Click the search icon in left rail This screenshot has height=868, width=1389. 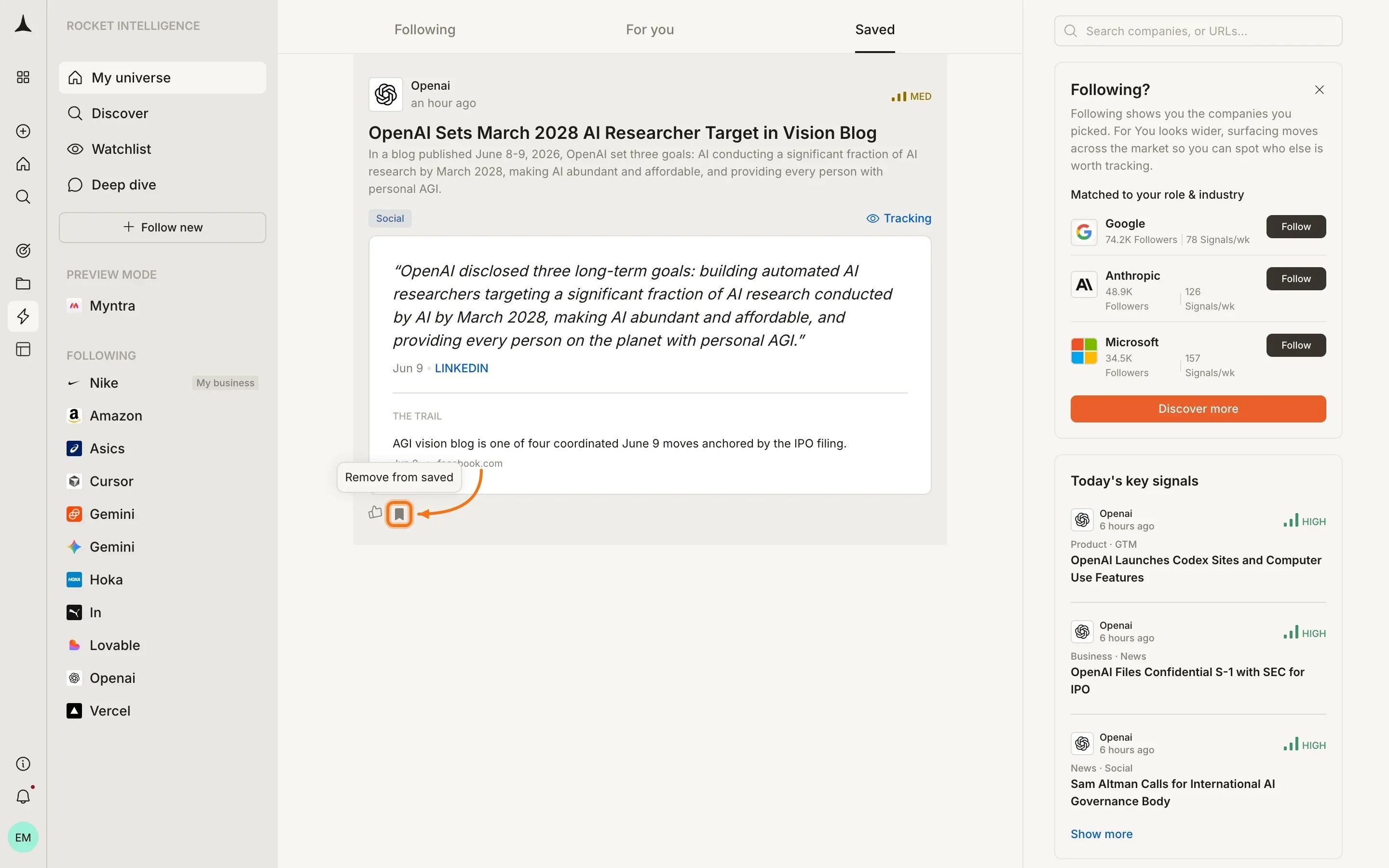click(x=23, y=197)
